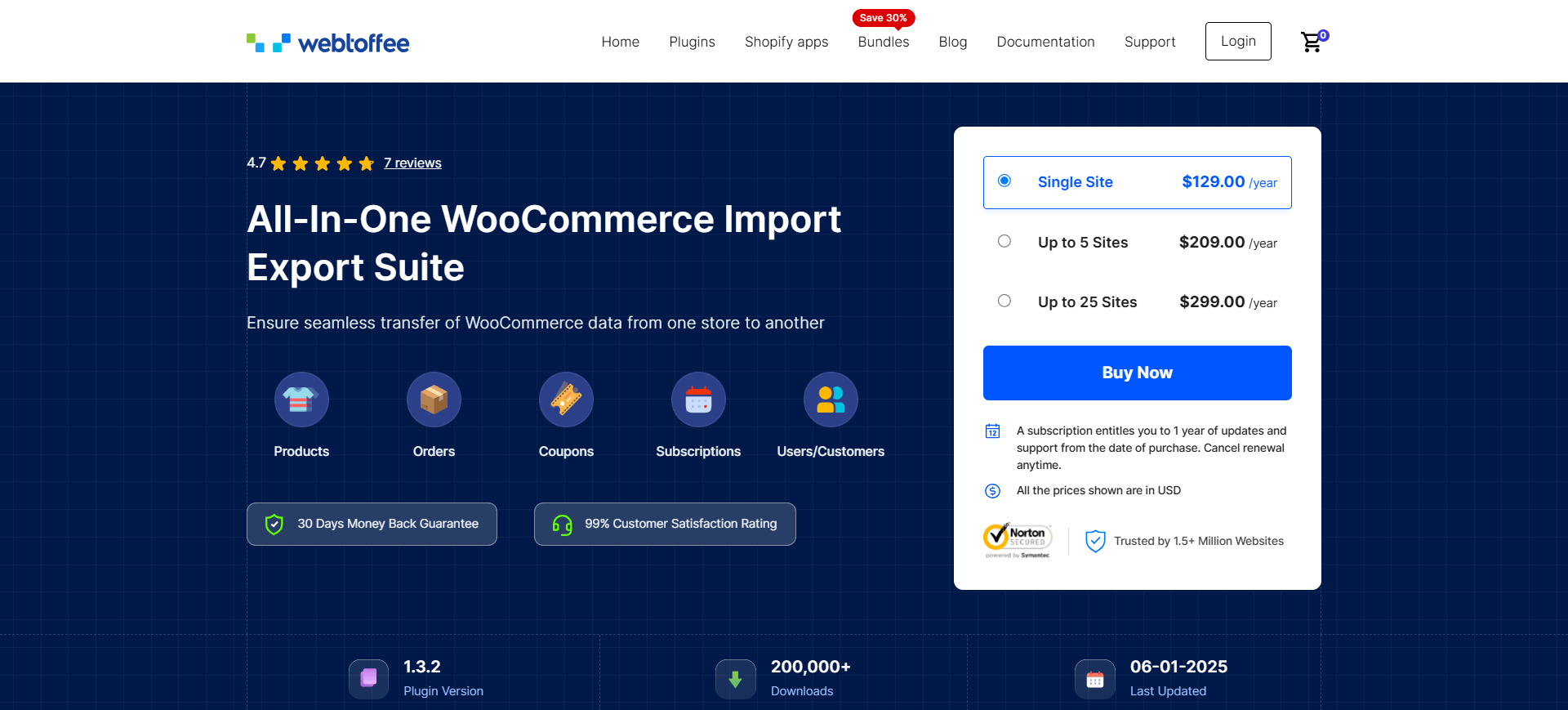Select the Up to 5 Sites option
1568x710 pixels.
(x=1137, y=242)
